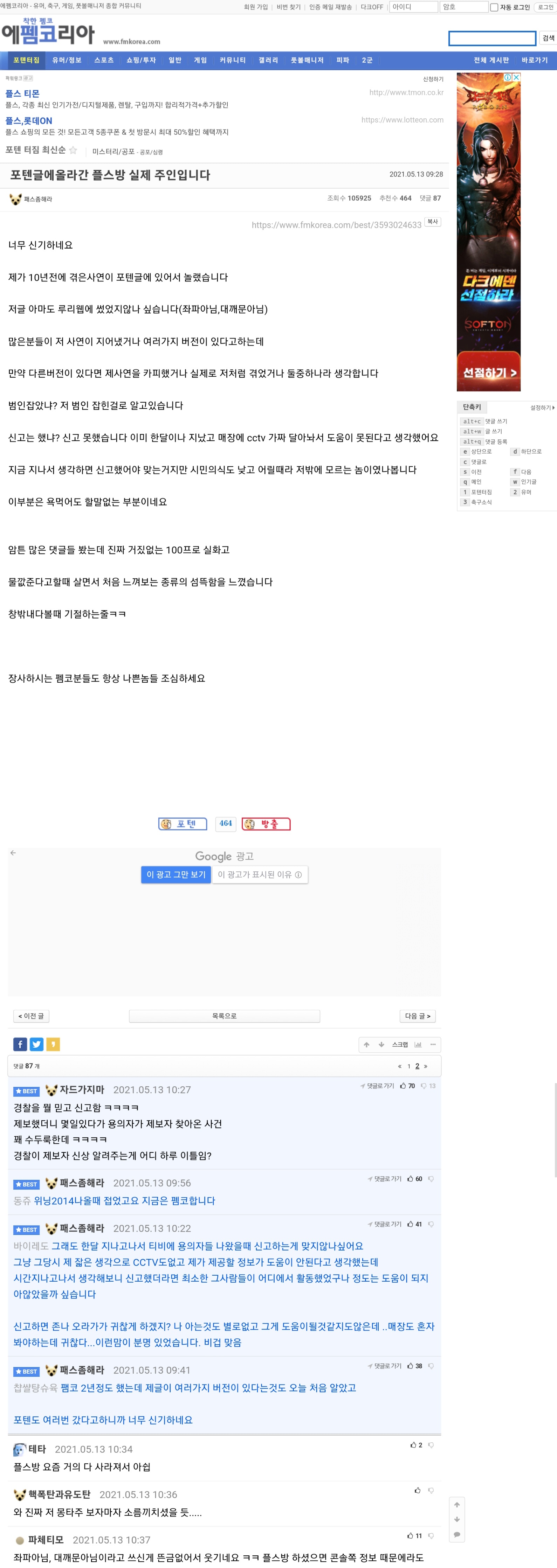The image size is (557, 1568).
Task: Toggle the 자동 로그인 checkbox
Action: (x=494, y=7)
